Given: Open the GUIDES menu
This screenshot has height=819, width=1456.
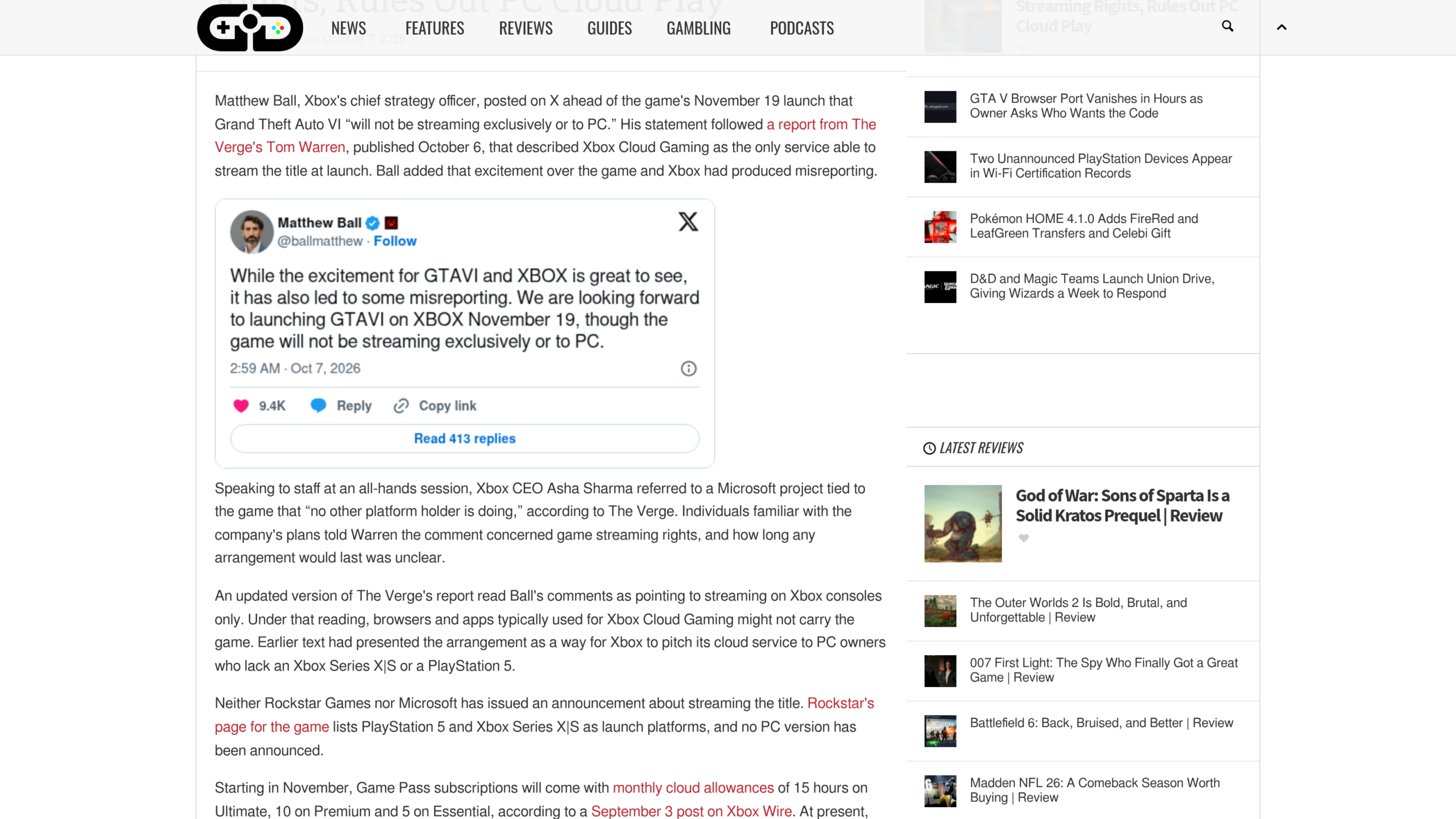Looking at the screenshot, I should pos(609,28).
